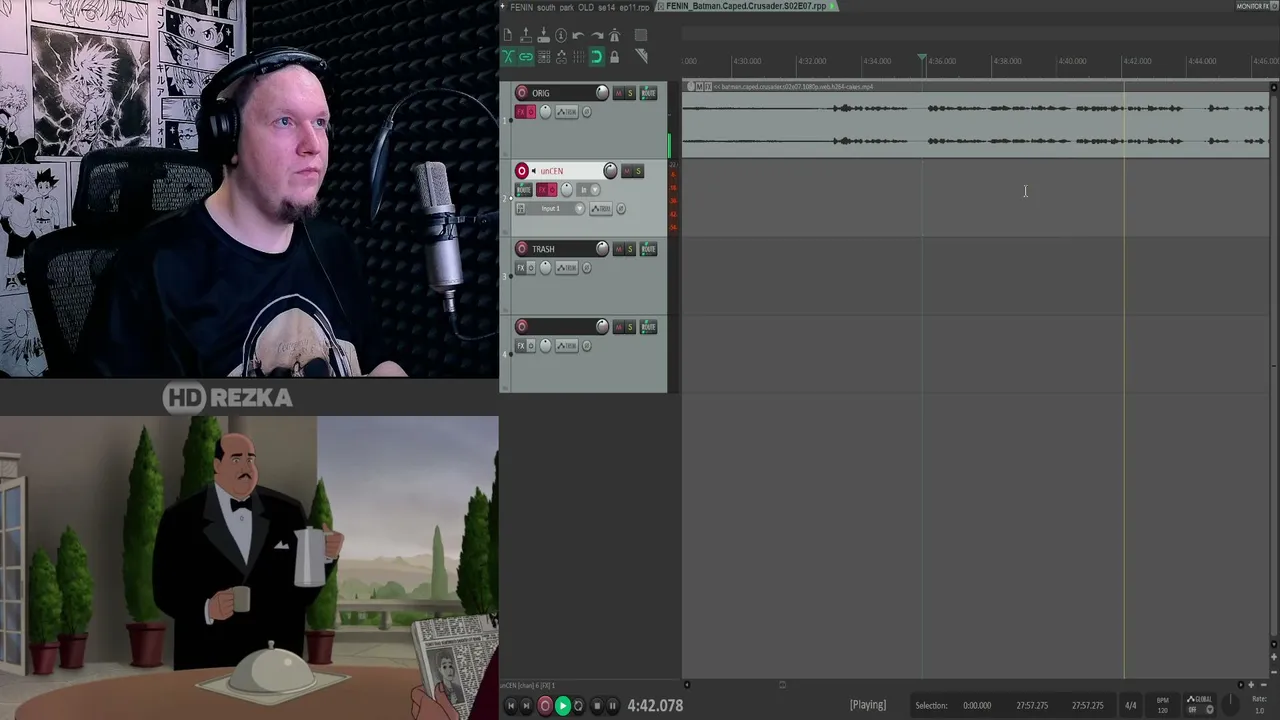Image resolution: width=1280 pixels, height=720 pixels.
Task: Go to project start transport button
Action: [x=510, y=706]
